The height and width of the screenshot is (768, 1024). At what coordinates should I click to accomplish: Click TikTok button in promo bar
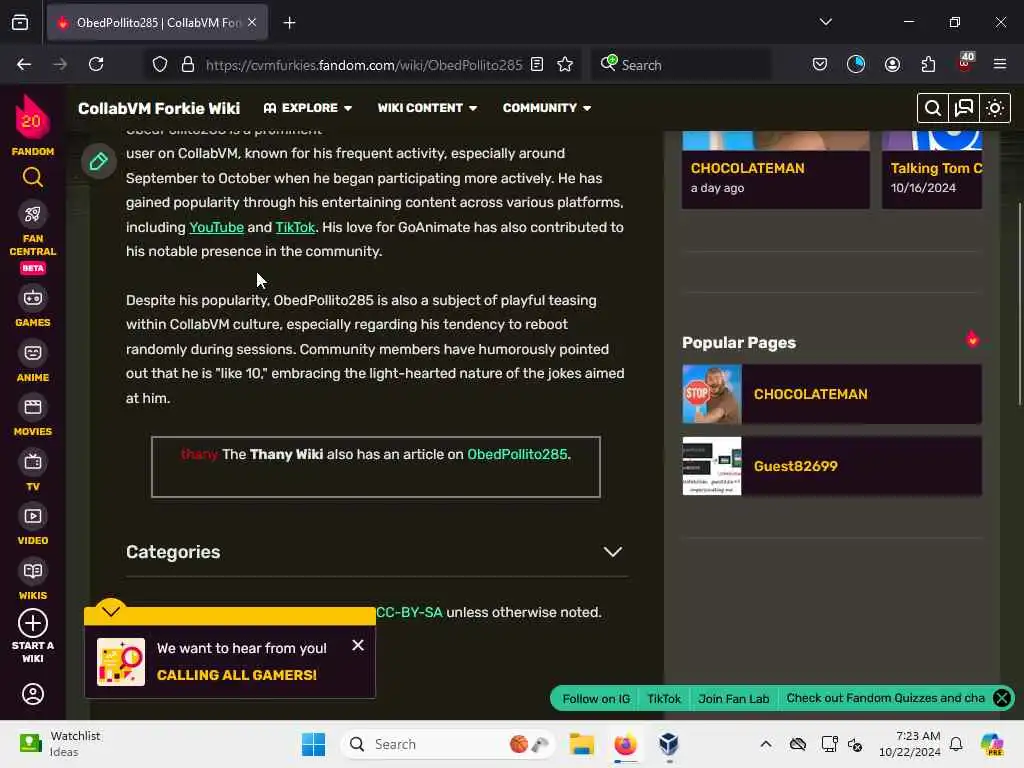[664, 698]
